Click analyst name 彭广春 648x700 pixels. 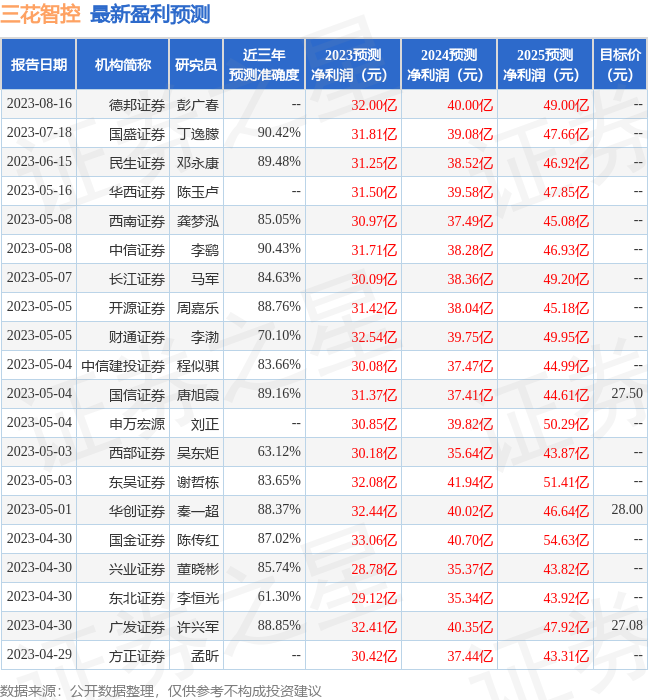198,105
